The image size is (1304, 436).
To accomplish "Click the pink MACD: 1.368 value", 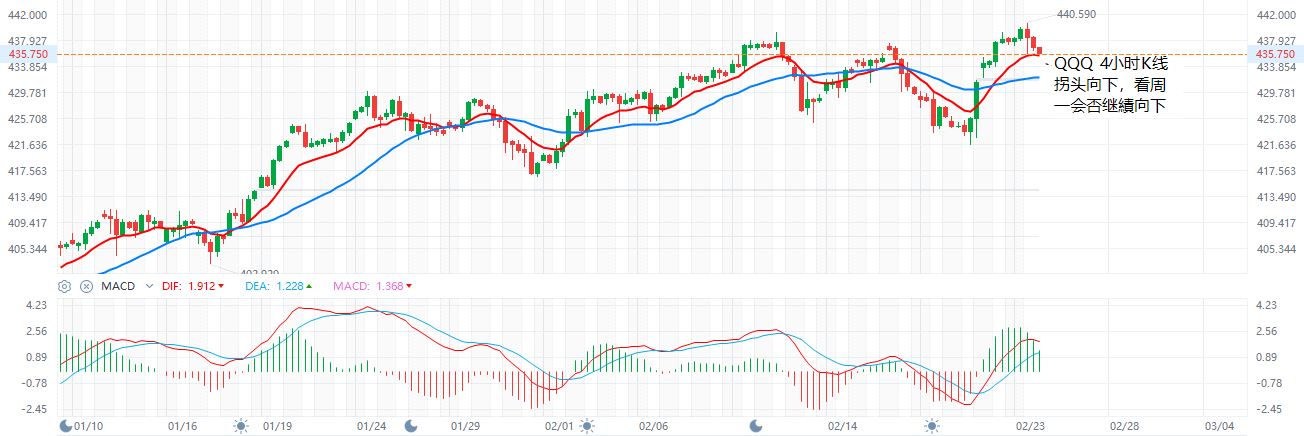I will click(x=374, y=286).
